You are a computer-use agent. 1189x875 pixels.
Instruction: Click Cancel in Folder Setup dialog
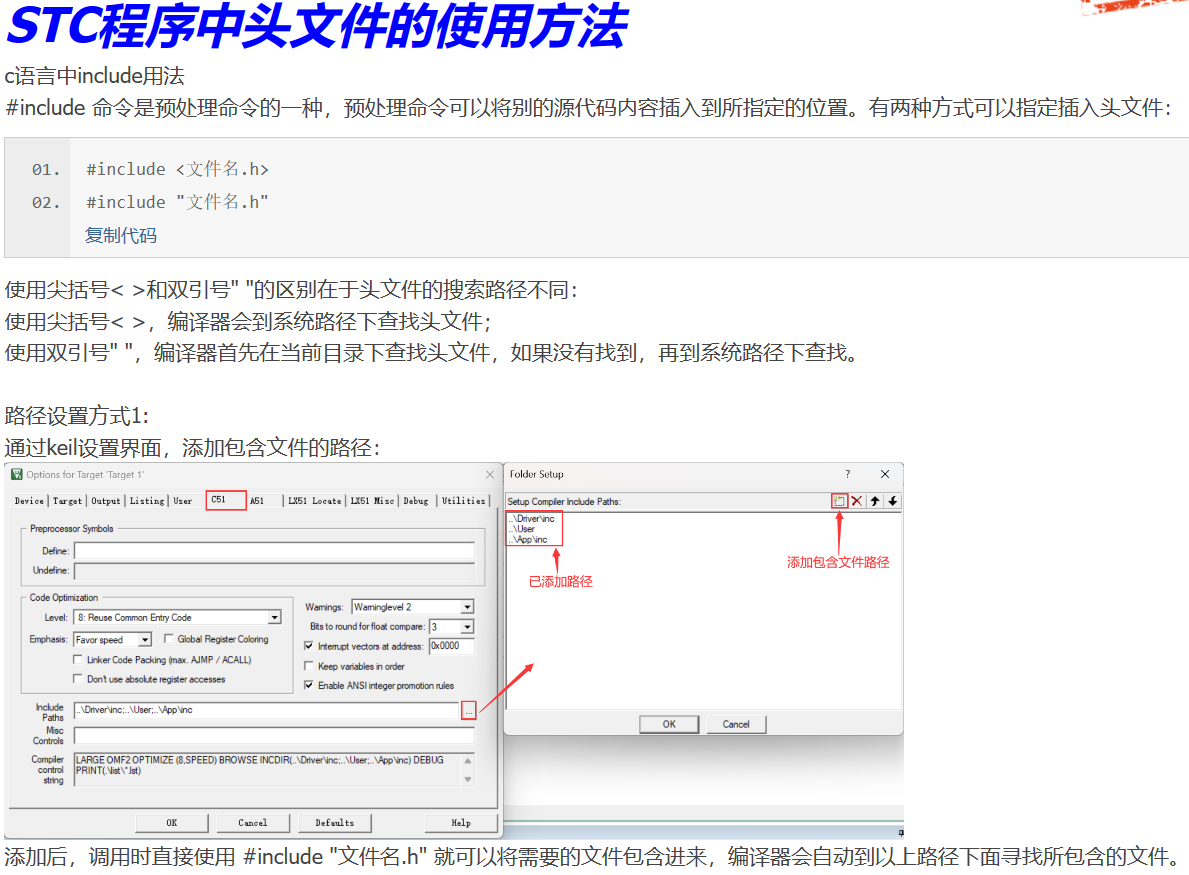tap(736, 724)
